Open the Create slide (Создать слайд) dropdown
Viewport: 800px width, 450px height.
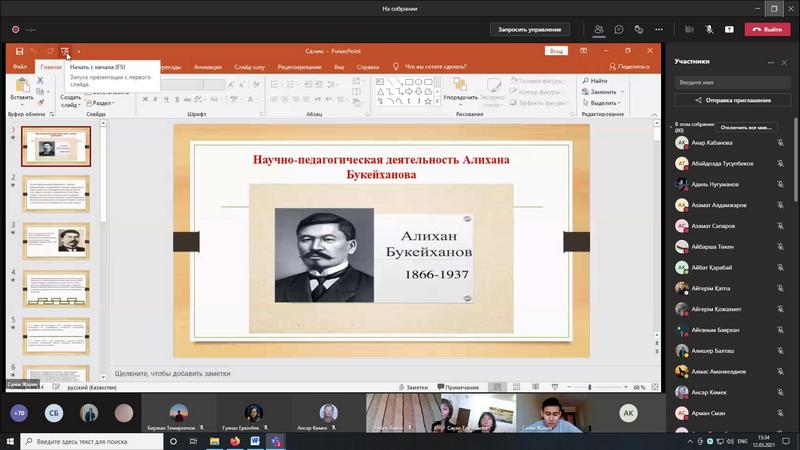click(70, 101)
